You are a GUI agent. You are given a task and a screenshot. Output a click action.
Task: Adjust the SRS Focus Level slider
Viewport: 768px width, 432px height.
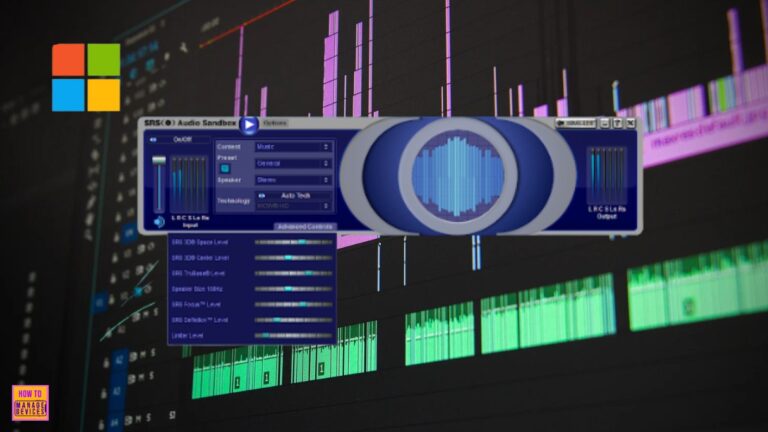[293, 304]
